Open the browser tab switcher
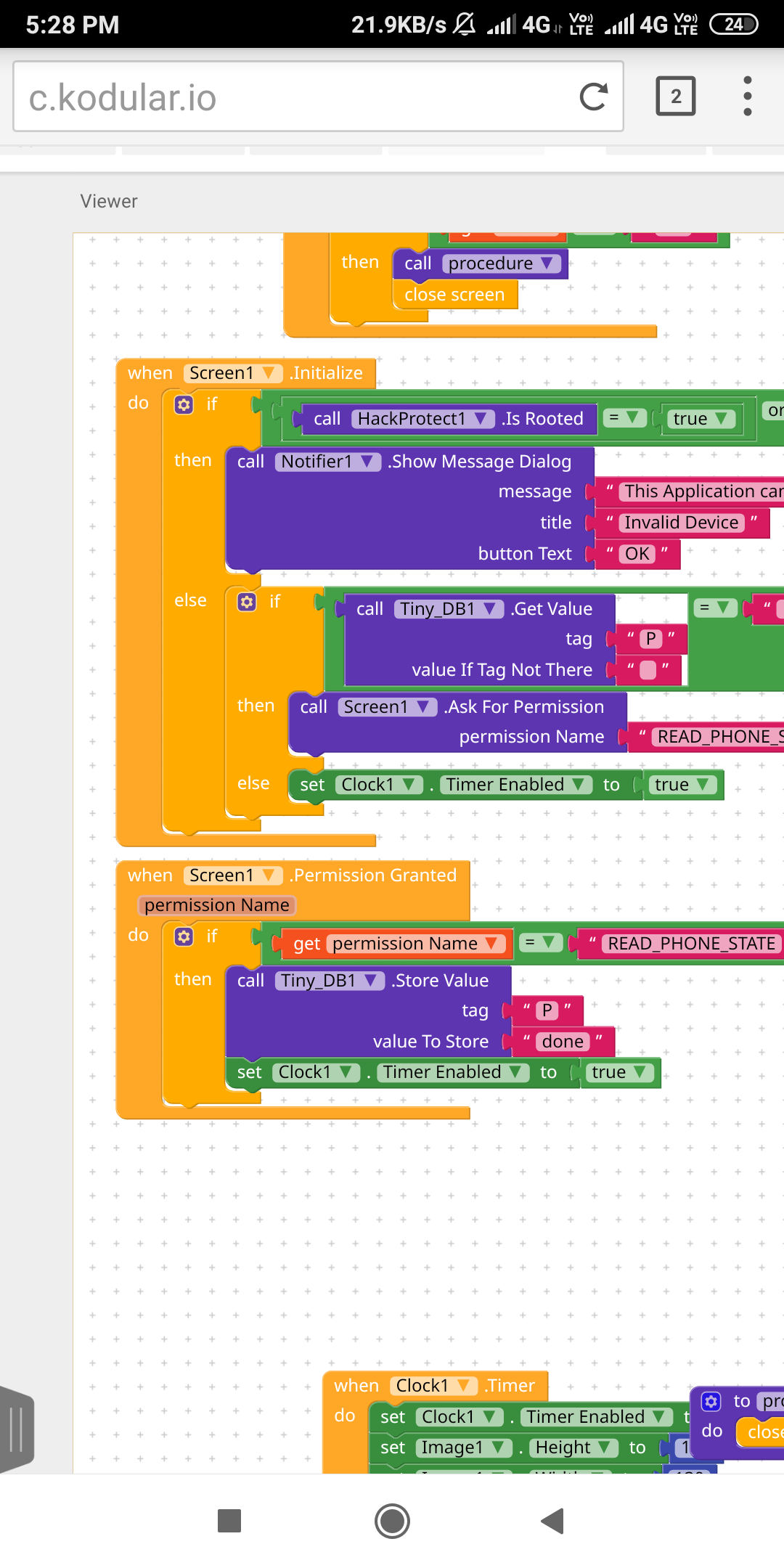 click(676, 97)
